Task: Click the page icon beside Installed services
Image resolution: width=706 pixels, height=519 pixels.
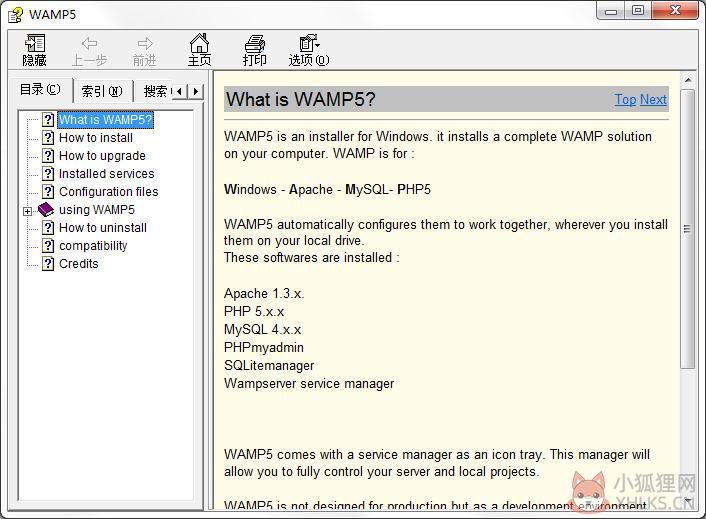Action: click(48, 173)
